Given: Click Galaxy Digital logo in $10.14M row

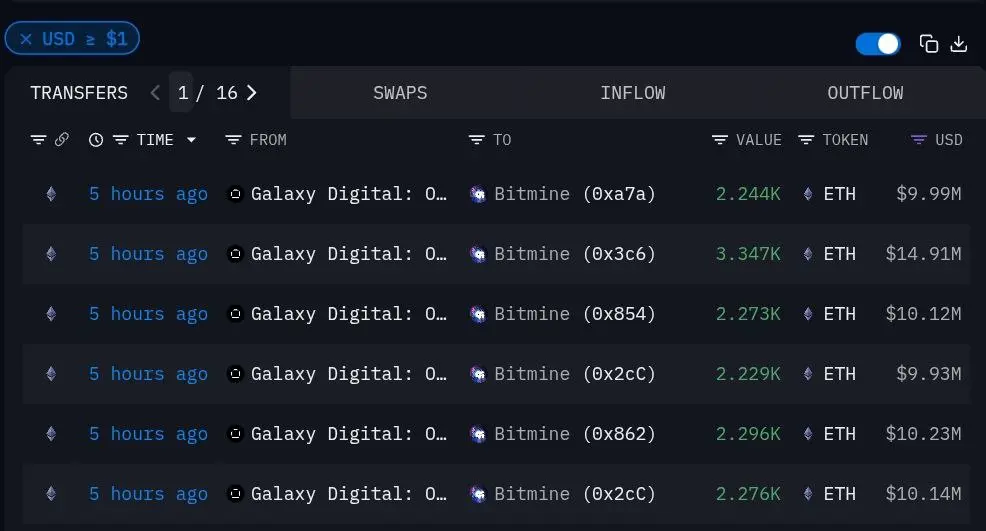Looking at the screenshot, I should click(235, 494).
